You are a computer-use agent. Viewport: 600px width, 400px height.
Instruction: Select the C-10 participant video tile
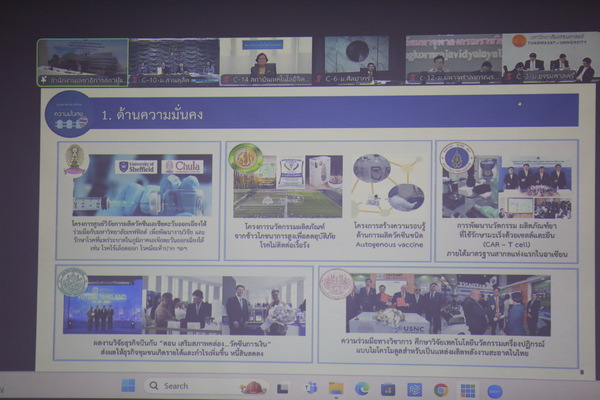174,62
